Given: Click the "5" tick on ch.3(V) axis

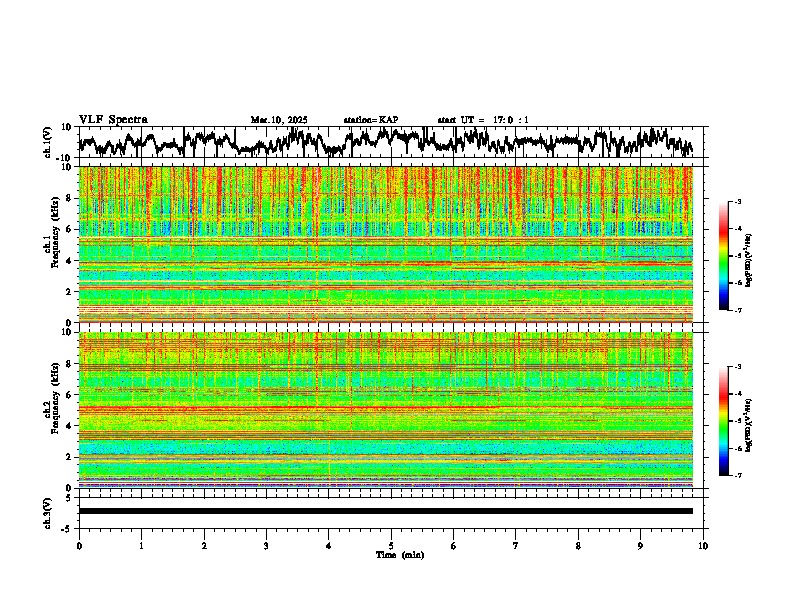Looking at the screenshot, I should pos(70,498).
